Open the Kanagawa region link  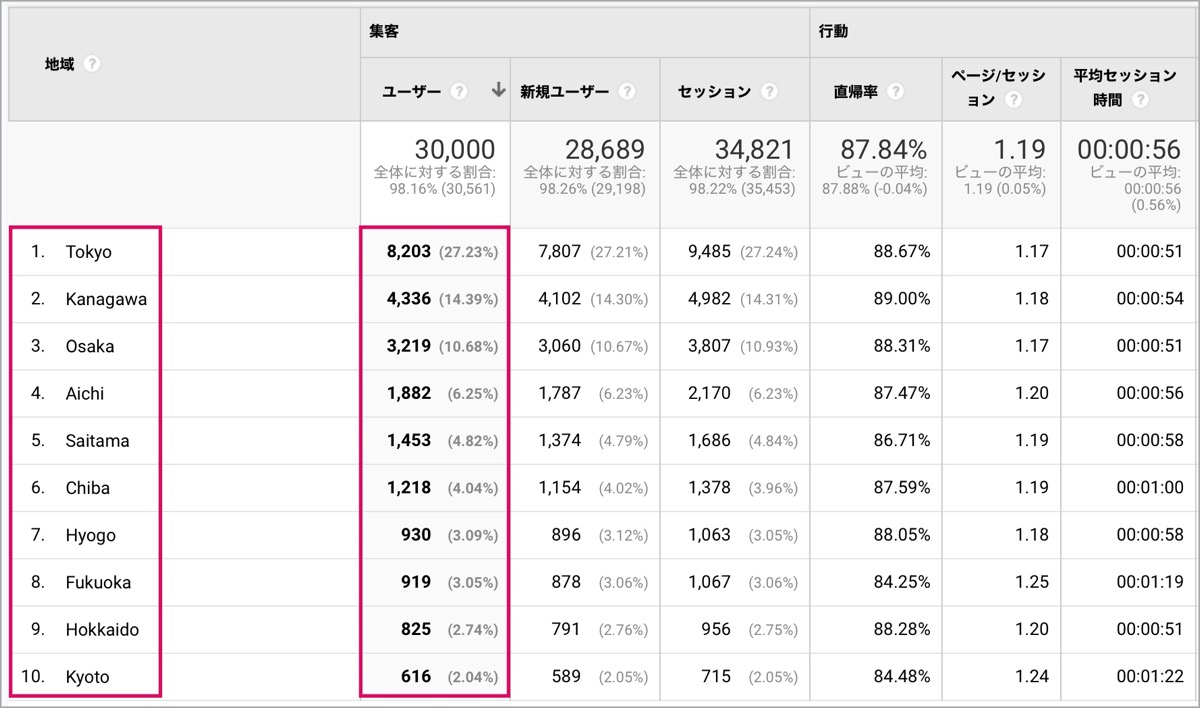106,299
